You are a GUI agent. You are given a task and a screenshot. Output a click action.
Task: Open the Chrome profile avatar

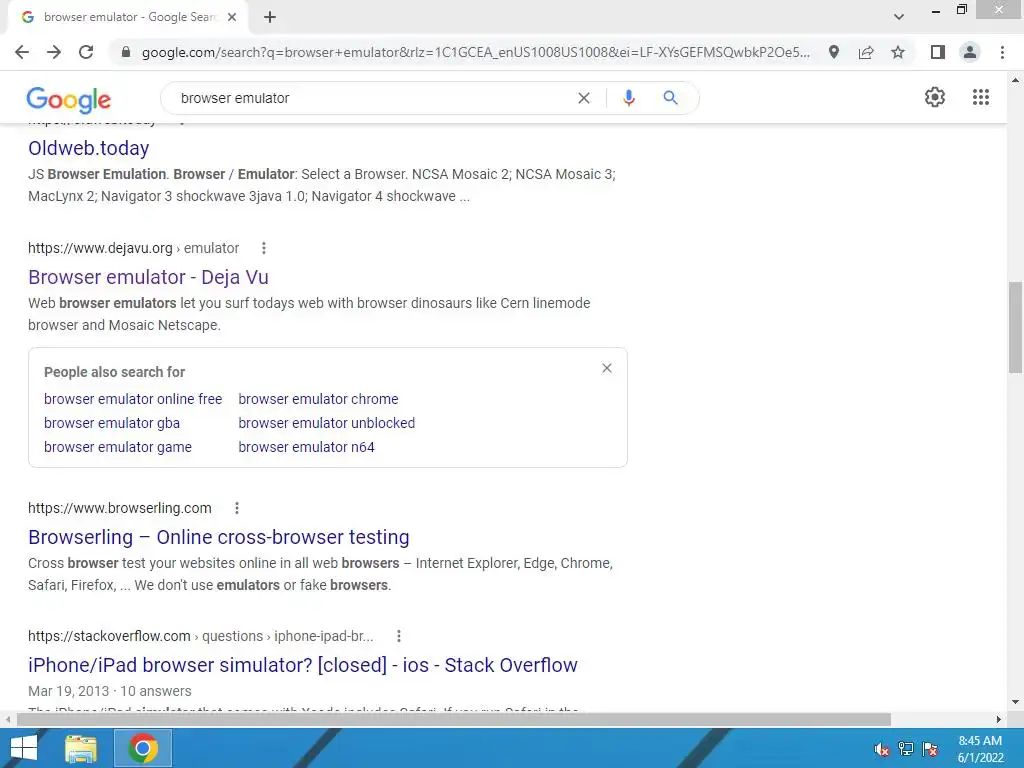(x=970, y=52)
